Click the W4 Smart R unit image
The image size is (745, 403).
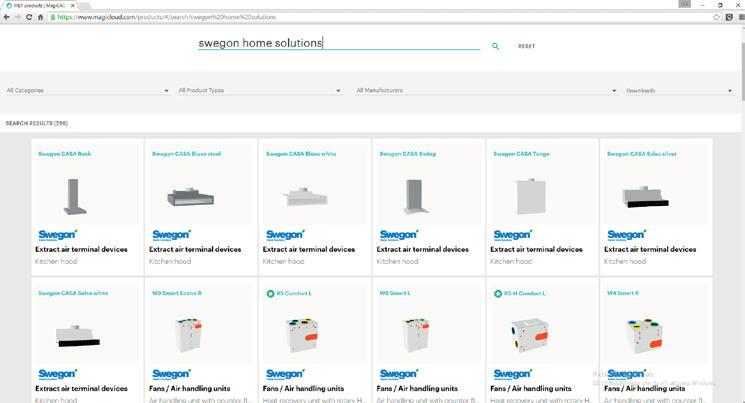[645, 336]
